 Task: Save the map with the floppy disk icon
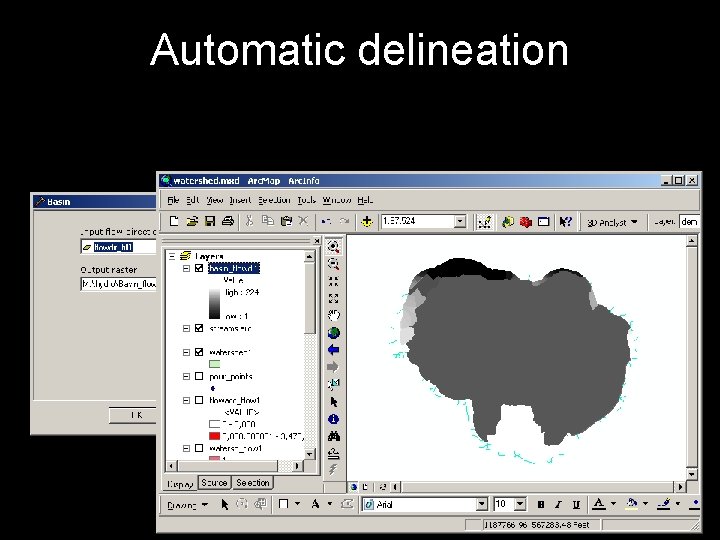210,221
